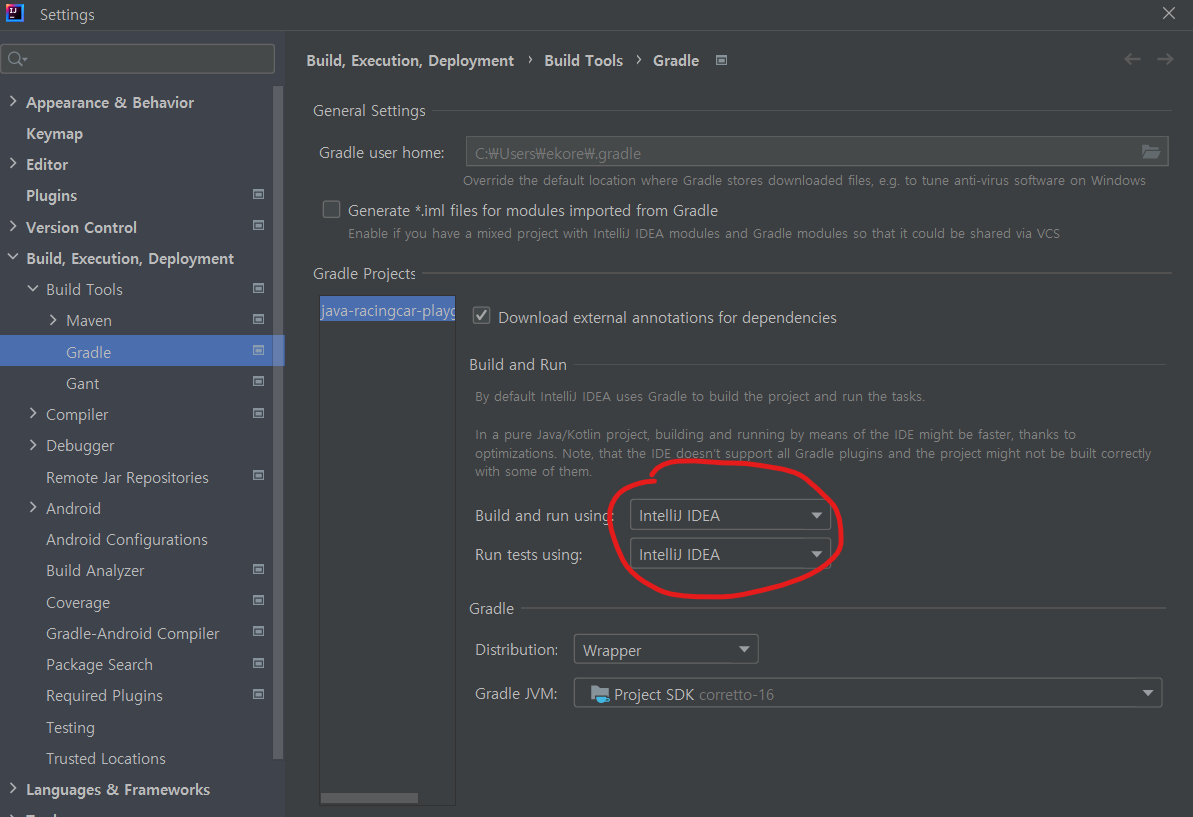This screenshot has height=817, width=1193.
Task: Expand Debugger node
Action: tap(33, 445)
